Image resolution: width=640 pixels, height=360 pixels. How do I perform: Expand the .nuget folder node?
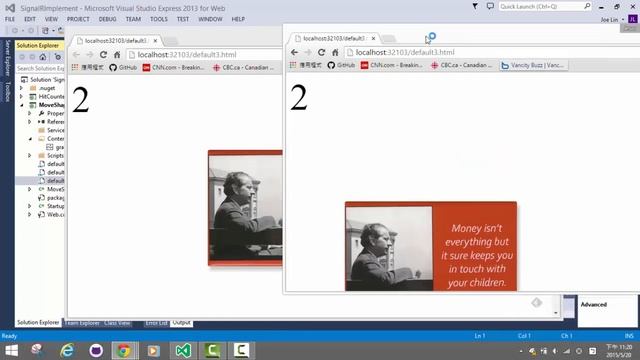[x=21, y=88]
